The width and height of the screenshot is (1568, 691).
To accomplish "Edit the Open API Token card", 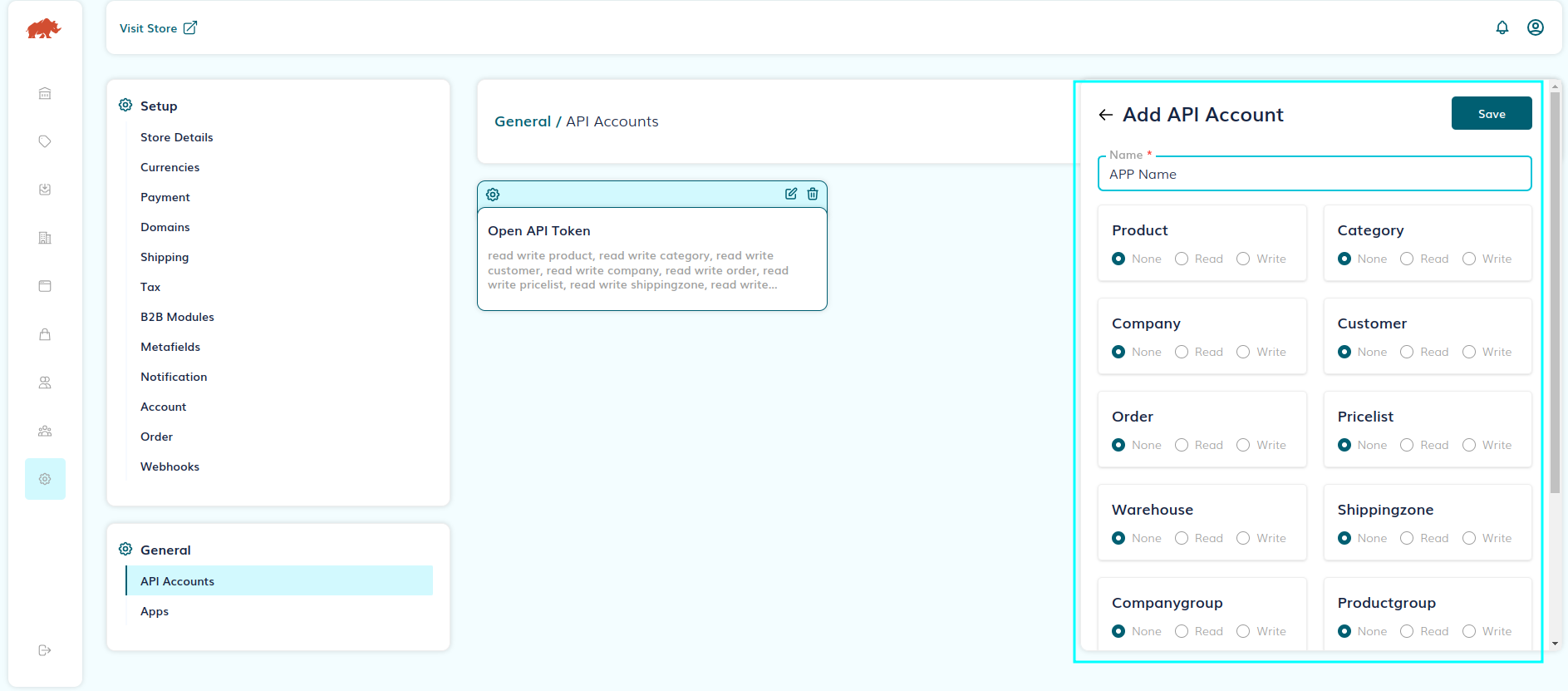I will tap(791, 194).
